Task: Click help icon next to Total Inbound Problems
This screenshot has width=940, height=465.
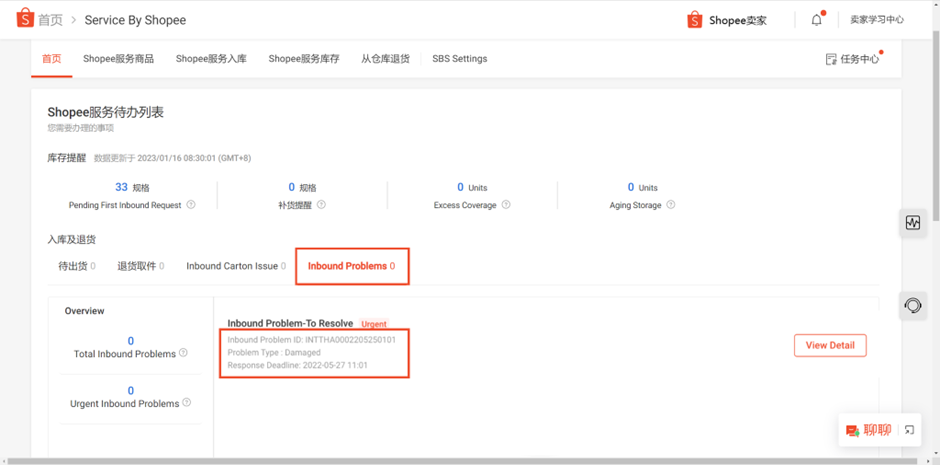Action: coord(183,353)
